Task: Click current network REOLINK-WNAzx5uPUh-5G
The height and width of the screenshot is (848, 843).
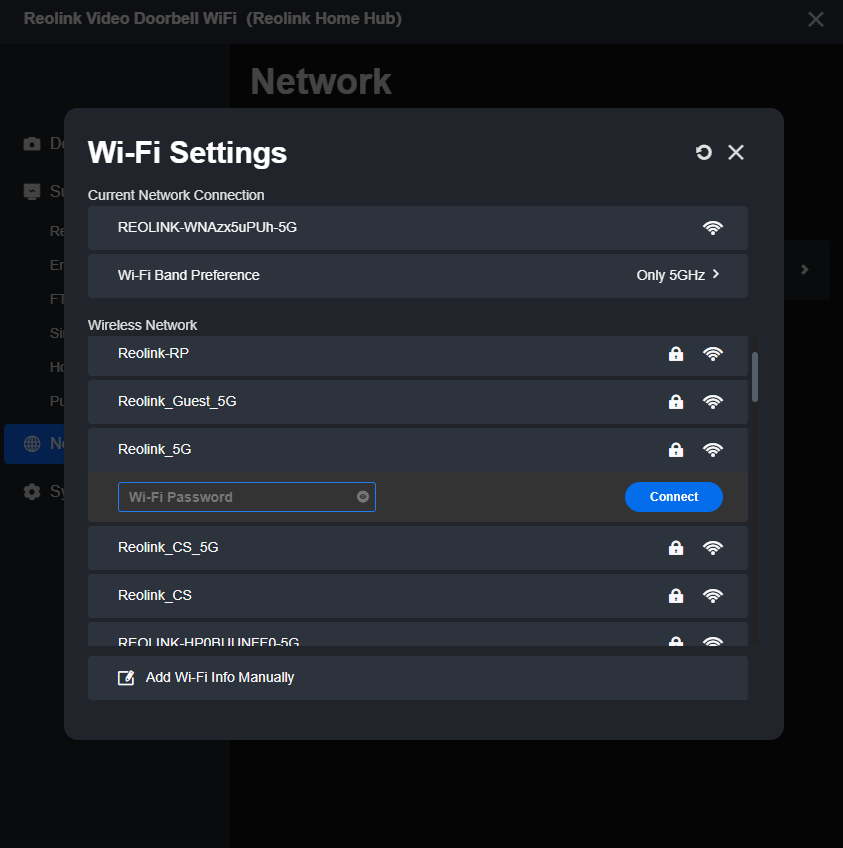Action: pos(417,228)
